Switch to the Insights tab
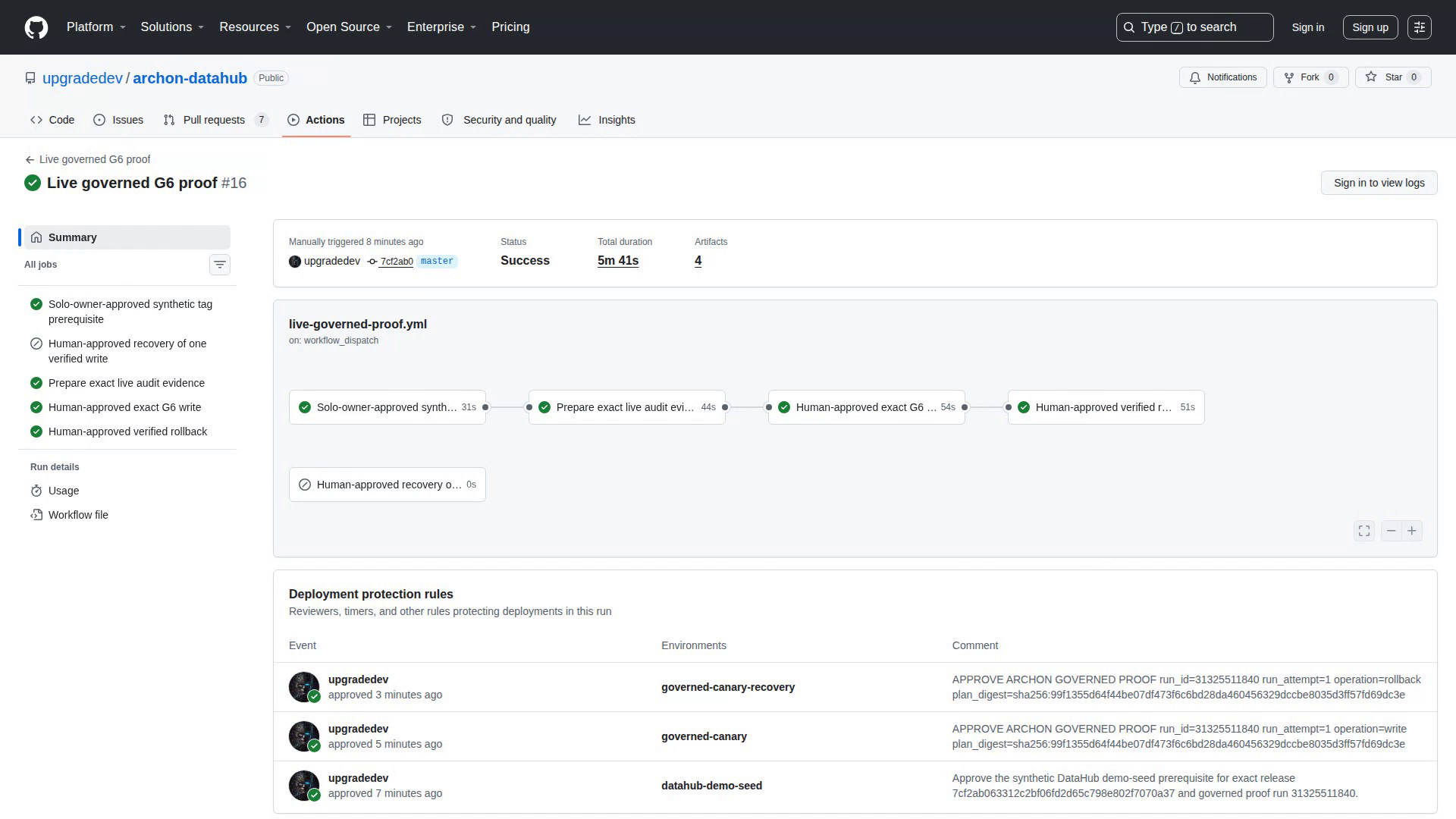 [607, 120]
